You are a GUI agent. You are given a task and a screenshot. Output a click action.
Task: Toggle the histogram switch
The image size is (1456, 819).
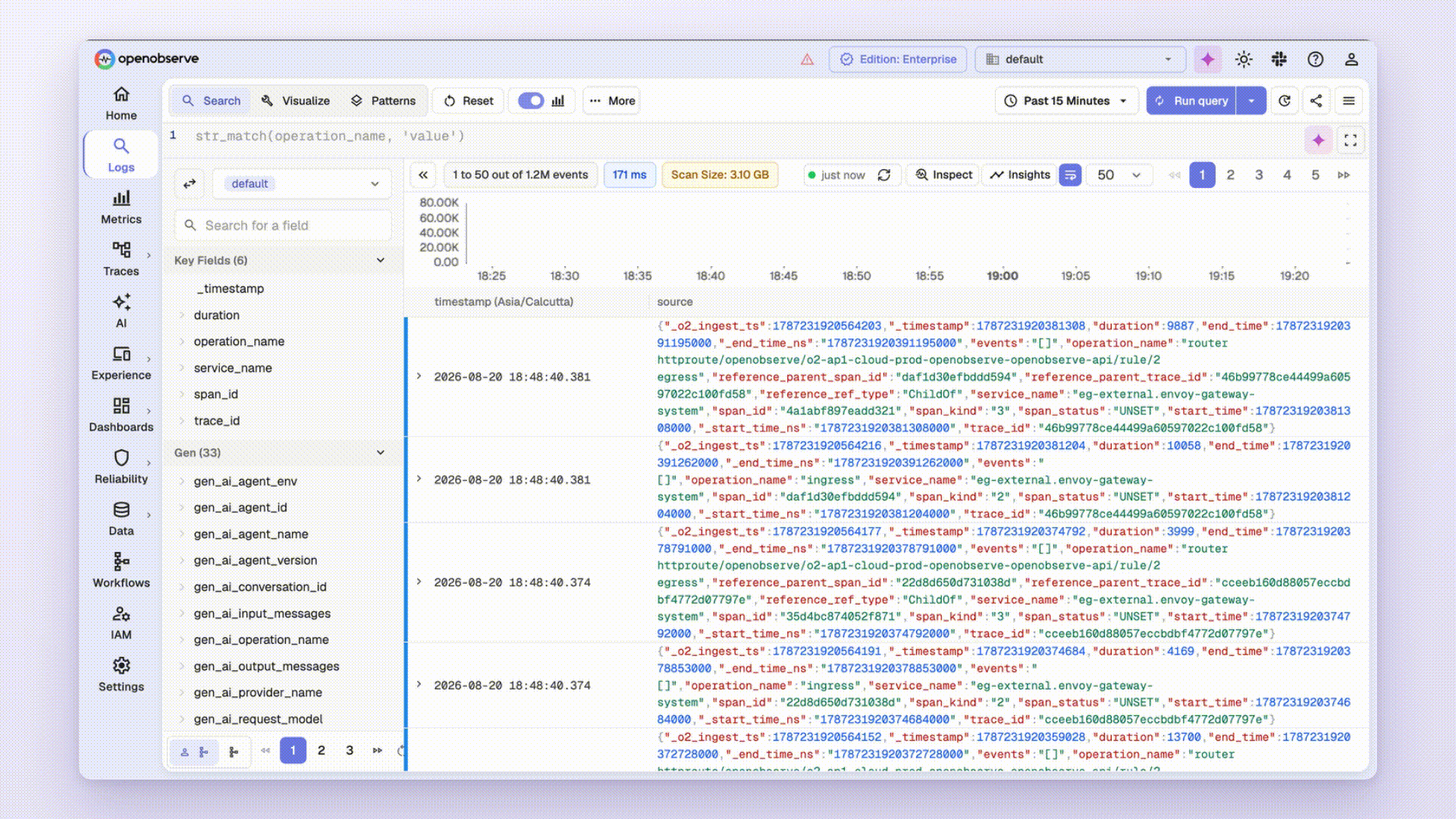pos(531,101)
